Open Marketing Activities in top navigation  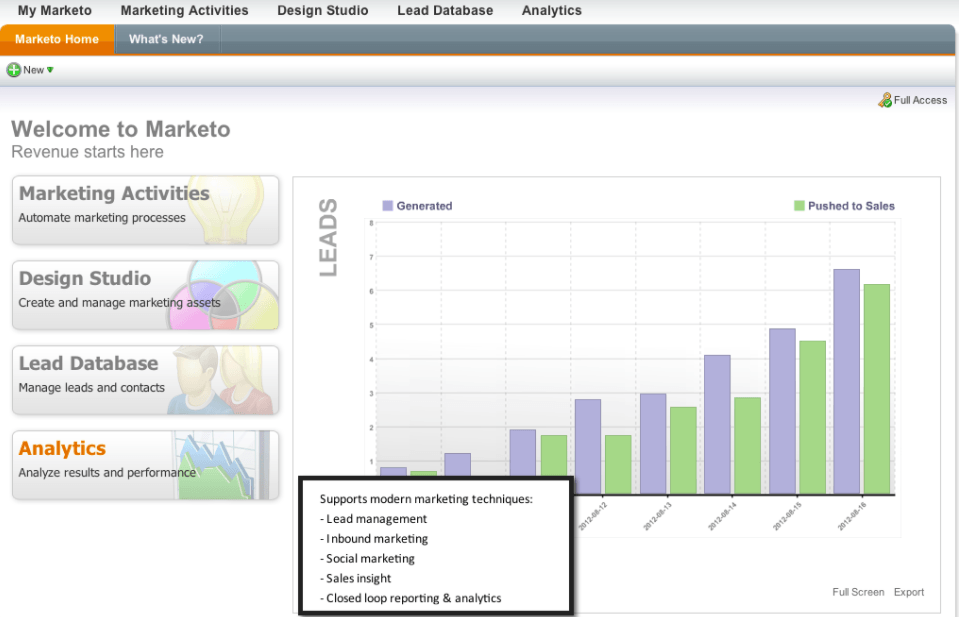click(x=184, y=10)
